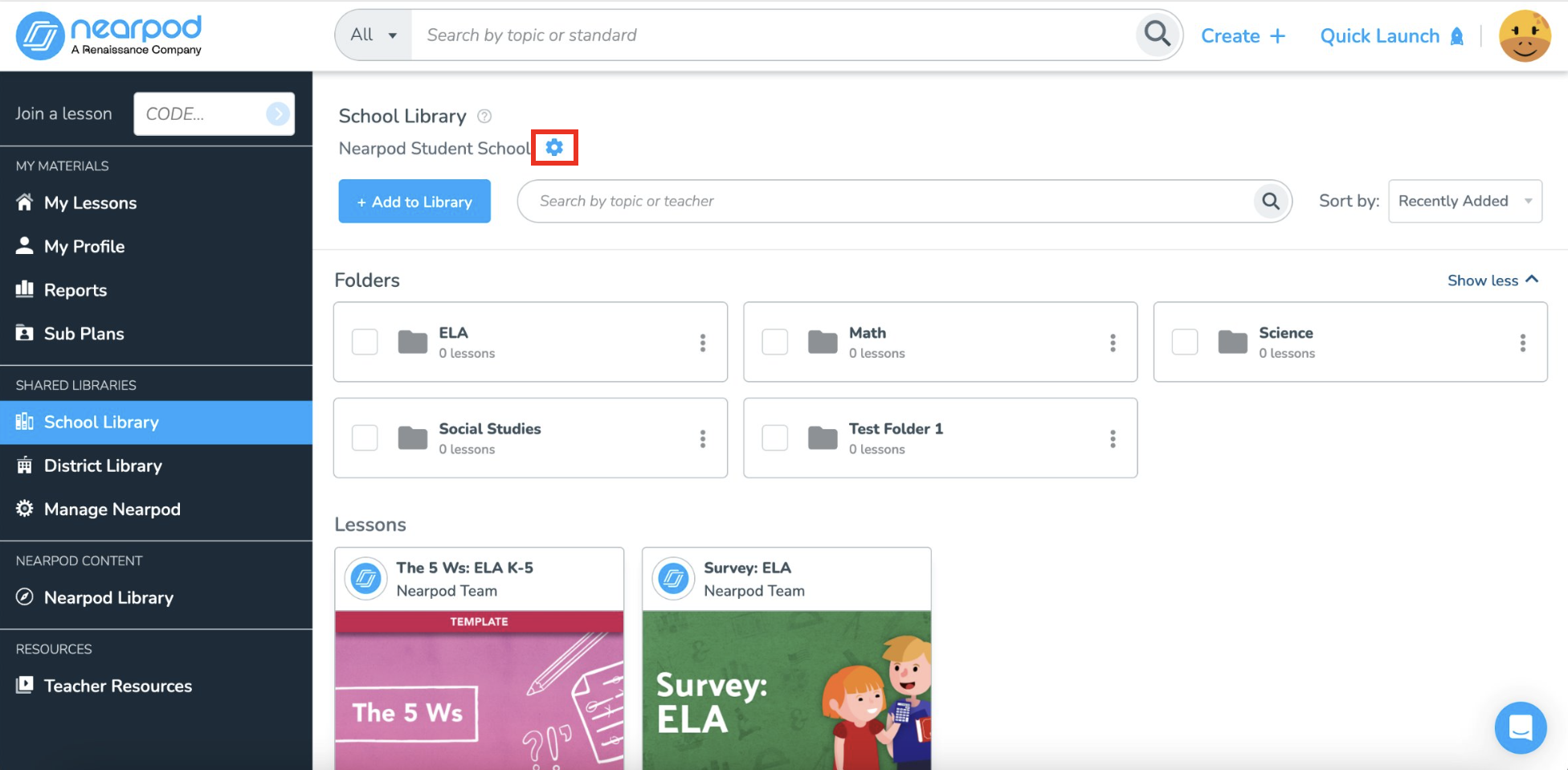This screenshot has height=770, width=1568.
Task: Open the ELA folder icon
Action: 413,342
